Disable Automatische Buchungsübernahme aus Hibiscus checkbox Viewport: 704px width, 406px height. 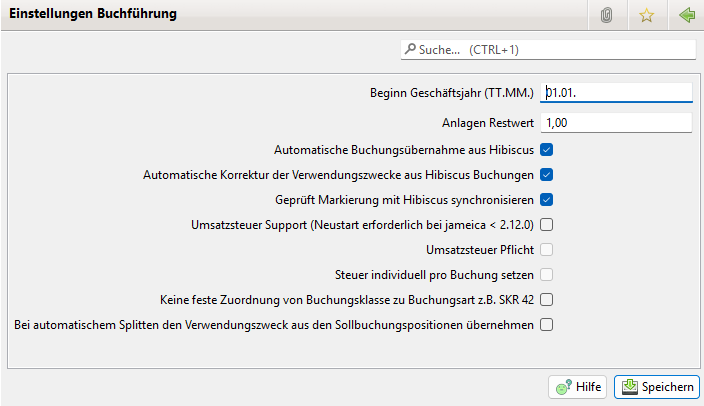(x=547, y=150)
